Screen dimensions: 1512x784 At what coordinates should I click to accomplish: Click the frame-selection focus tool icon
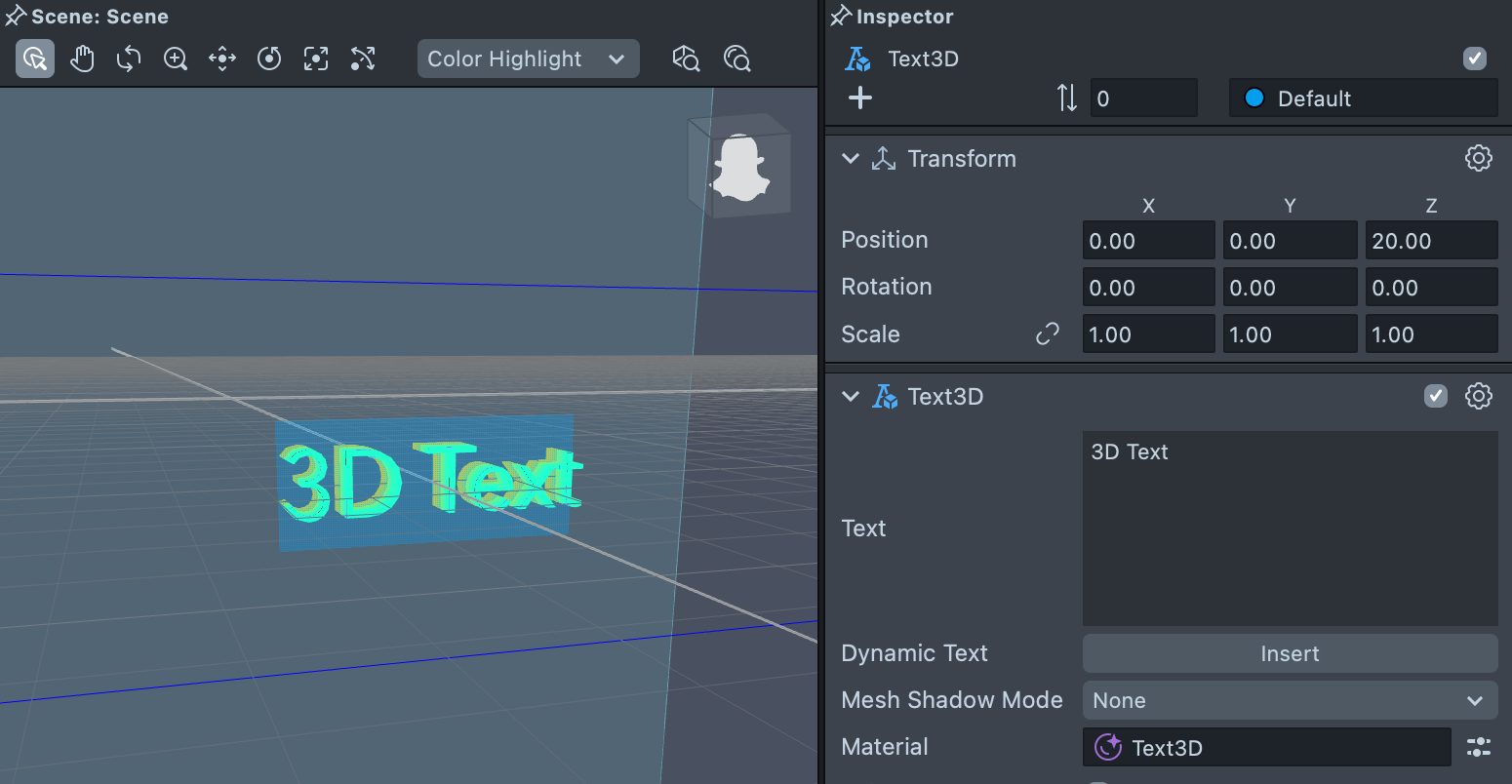coord(316,59)
